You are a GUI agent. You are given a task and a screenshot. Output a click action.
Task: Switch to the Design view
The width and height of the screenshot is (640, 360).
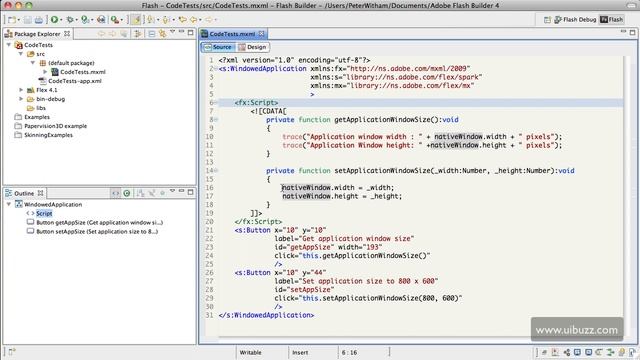point(252,47)
